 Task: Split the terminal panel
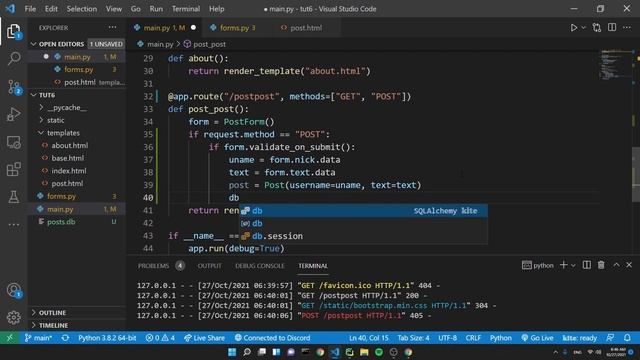point(587,265)
